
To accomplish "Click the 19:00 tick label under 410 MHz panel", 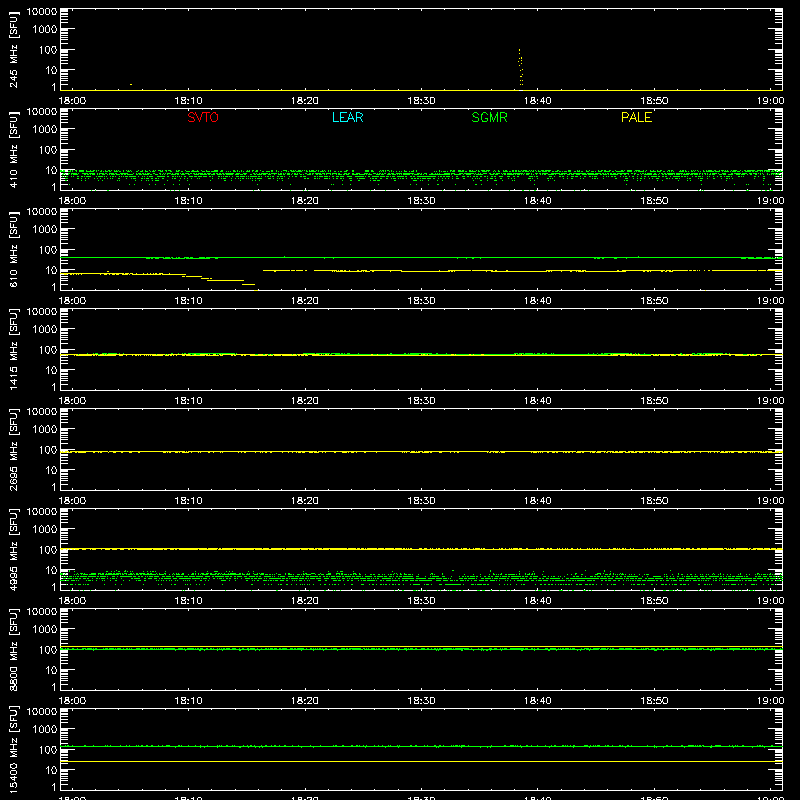I will click(x=770, y=201).
